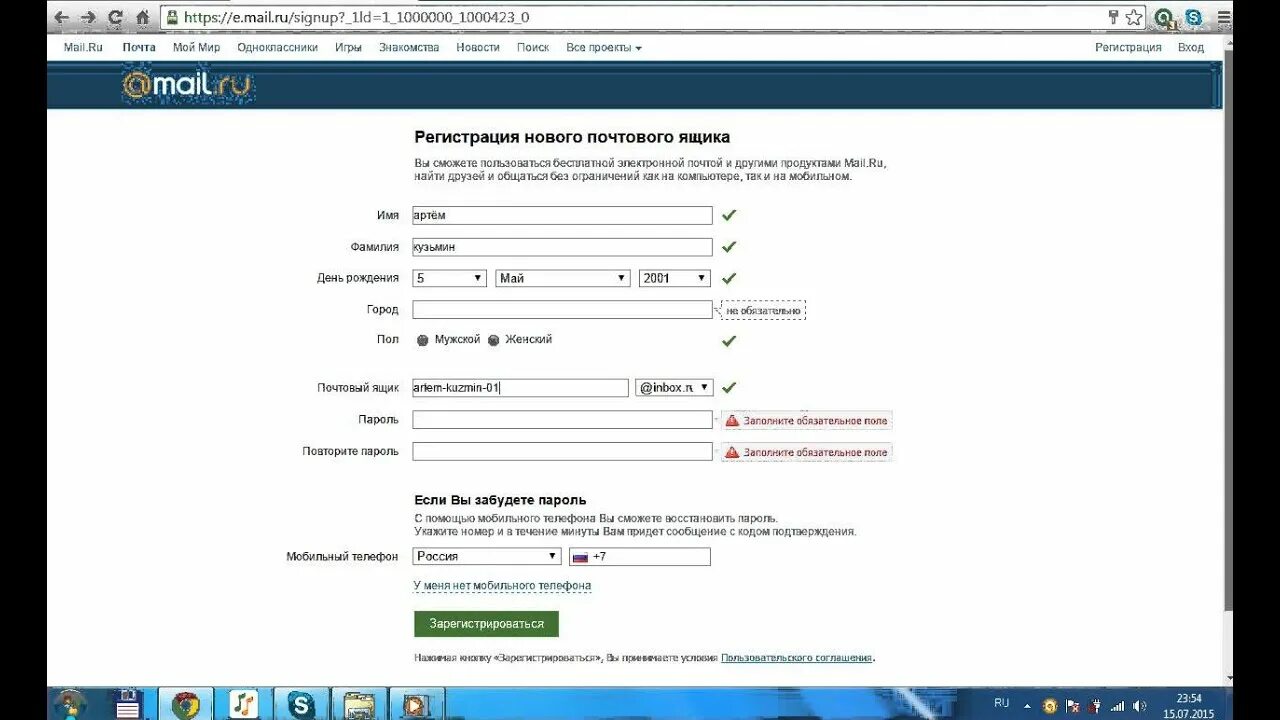This screenshot has width=1280, height=720.
Task: Click the warning icon beside Пароль
Action: pyautogui.click(x=732, y=421)
